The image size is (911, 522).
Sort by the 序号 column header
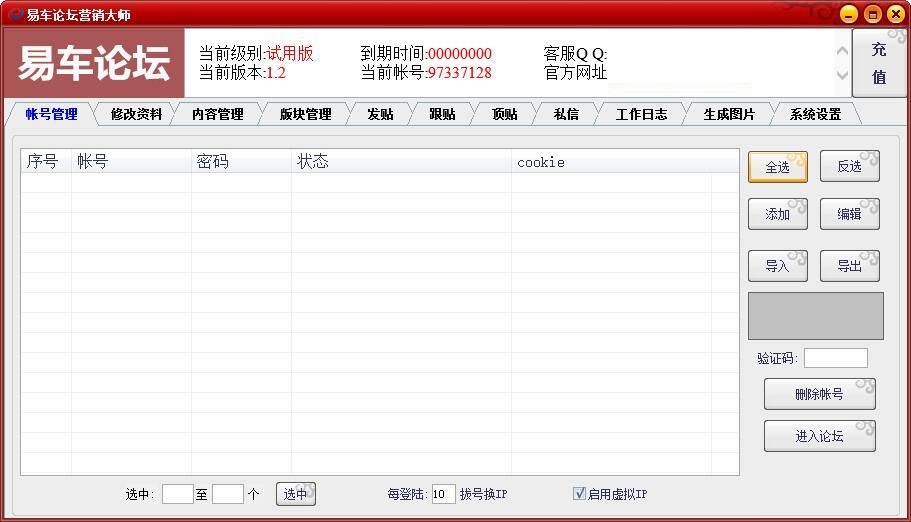[46, 161]
